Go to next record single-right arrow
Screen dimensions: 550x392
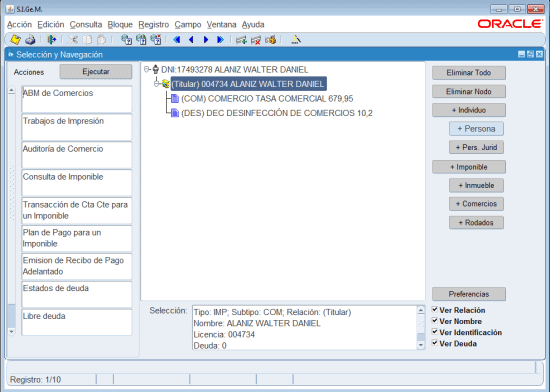pos(206,40)
